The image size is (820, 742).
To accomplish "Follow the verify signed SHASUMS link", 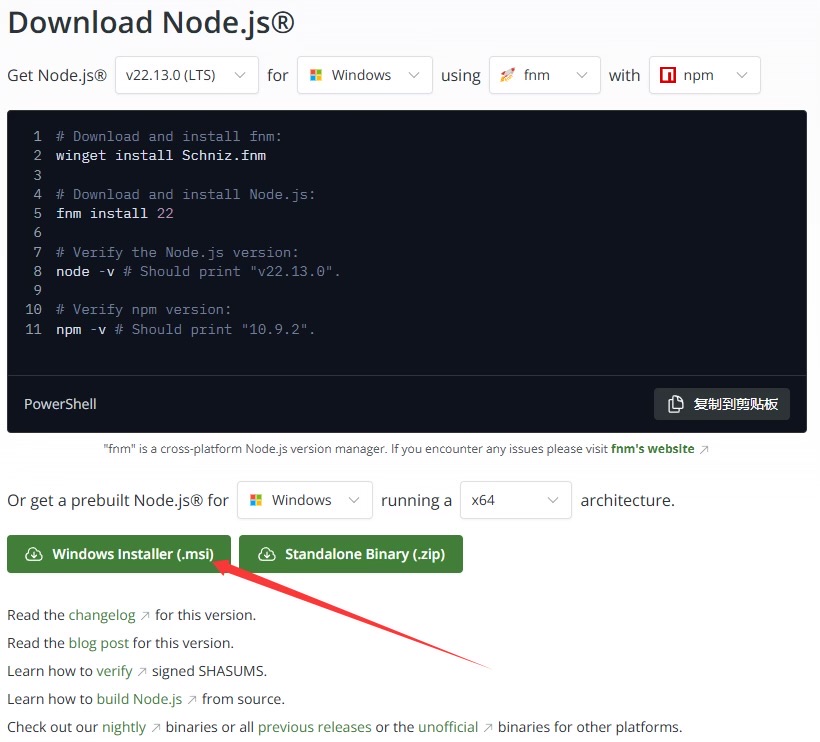I will click(x=115, y=671).
